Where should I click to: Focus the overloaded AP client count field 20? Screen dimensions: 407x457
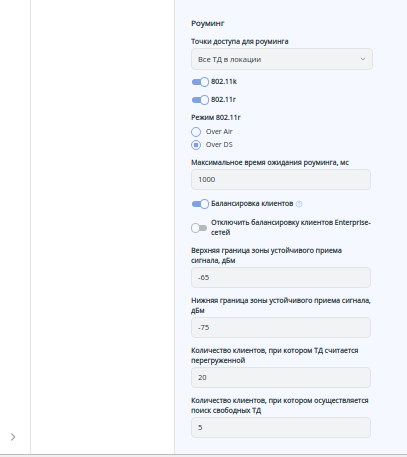281,377
